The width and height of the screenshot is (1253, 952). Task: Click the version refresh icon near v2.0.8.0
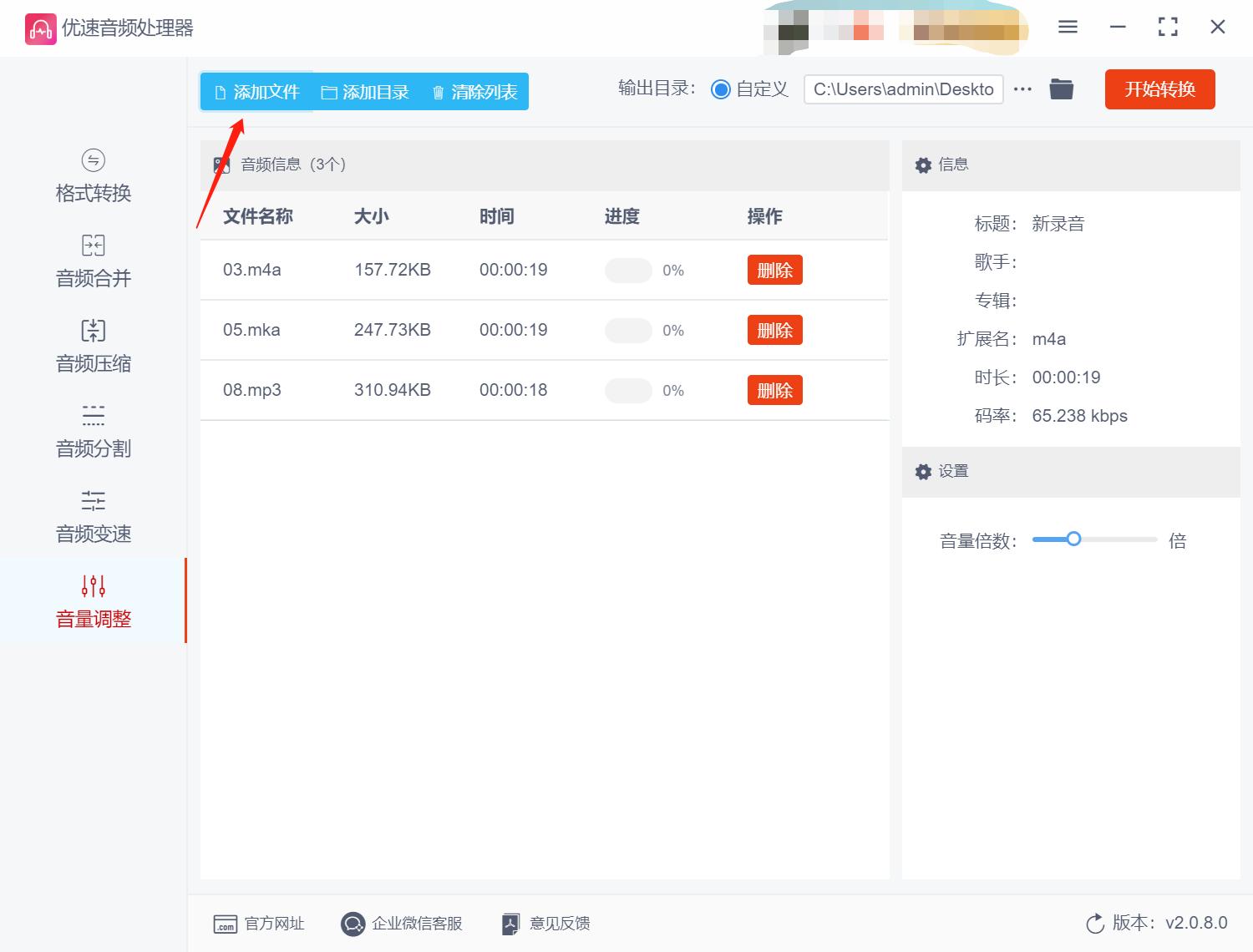[x=1094, y=924]
